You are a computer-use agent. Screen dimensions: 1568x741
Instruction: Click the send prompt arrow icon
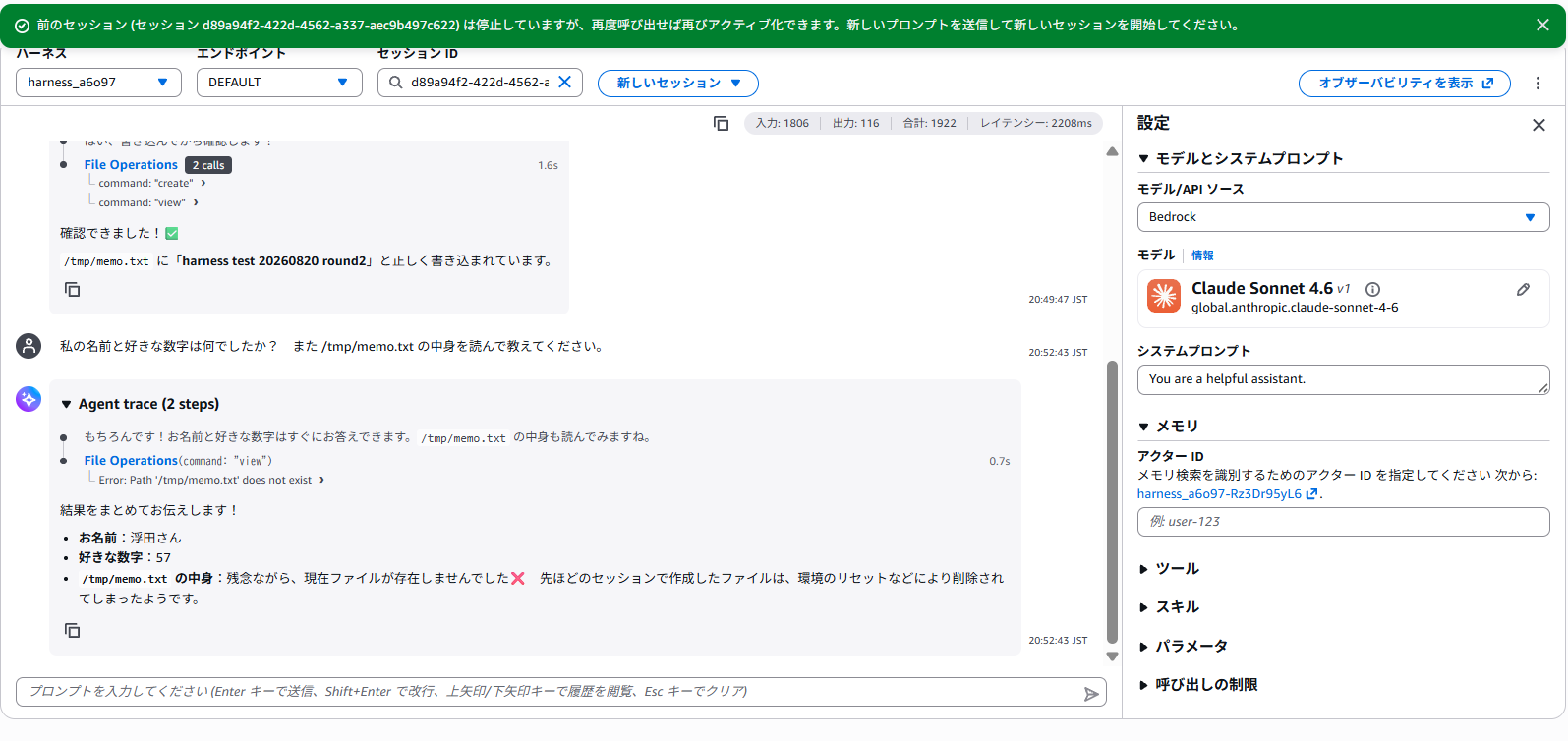coord(1091,694)
